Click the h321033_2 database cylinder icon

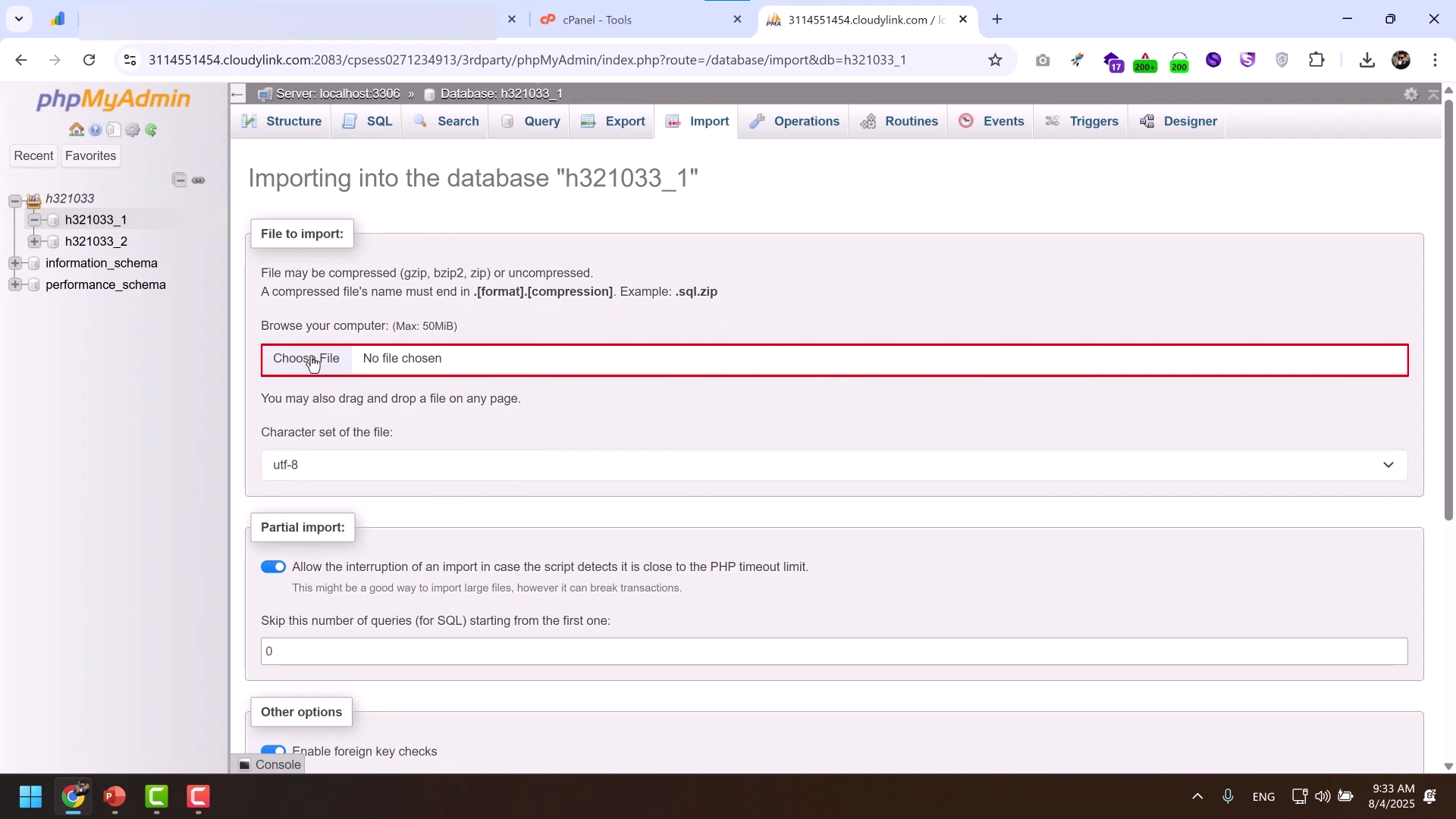(53, 242)
